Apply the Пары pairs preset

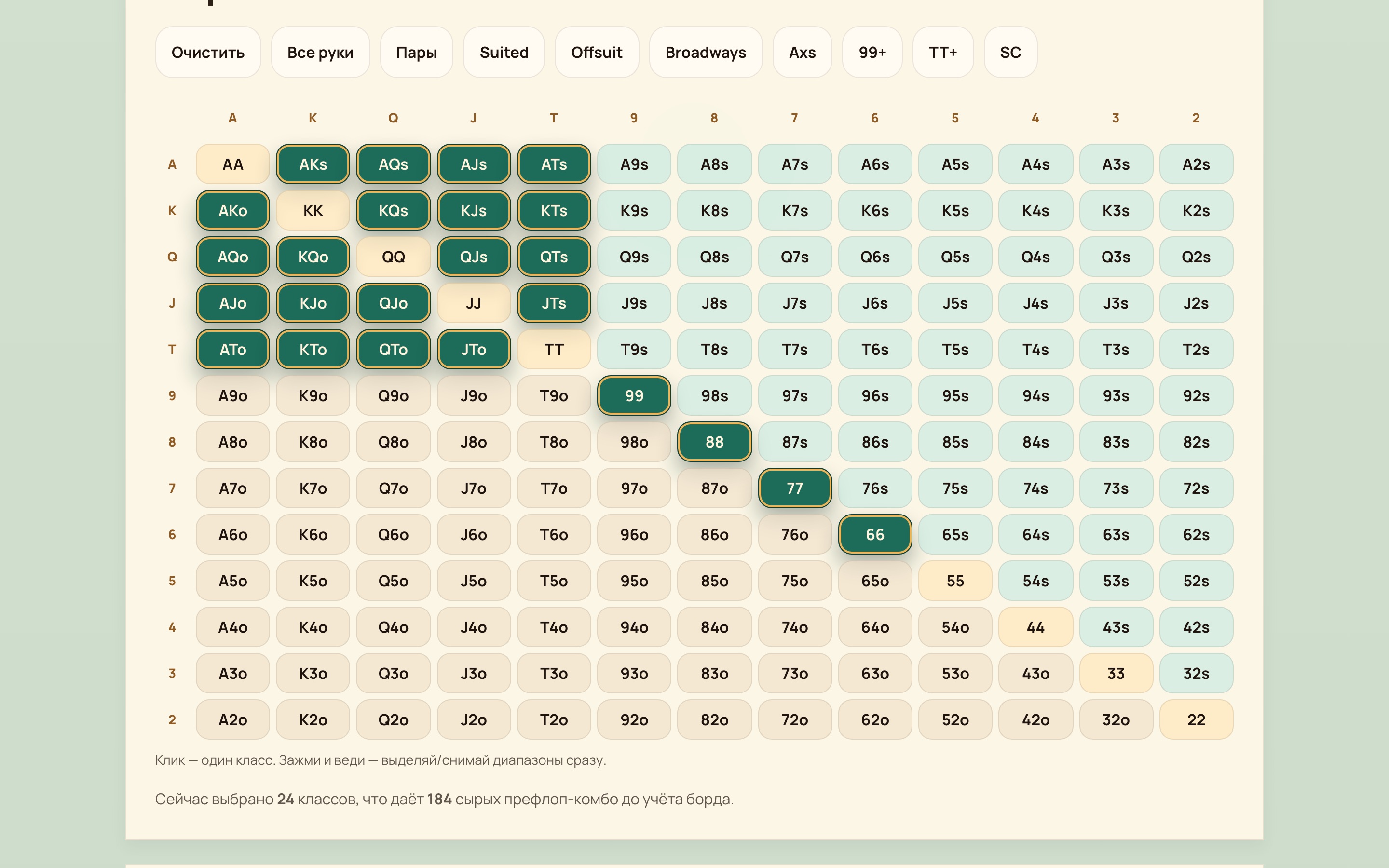point(416,52)
